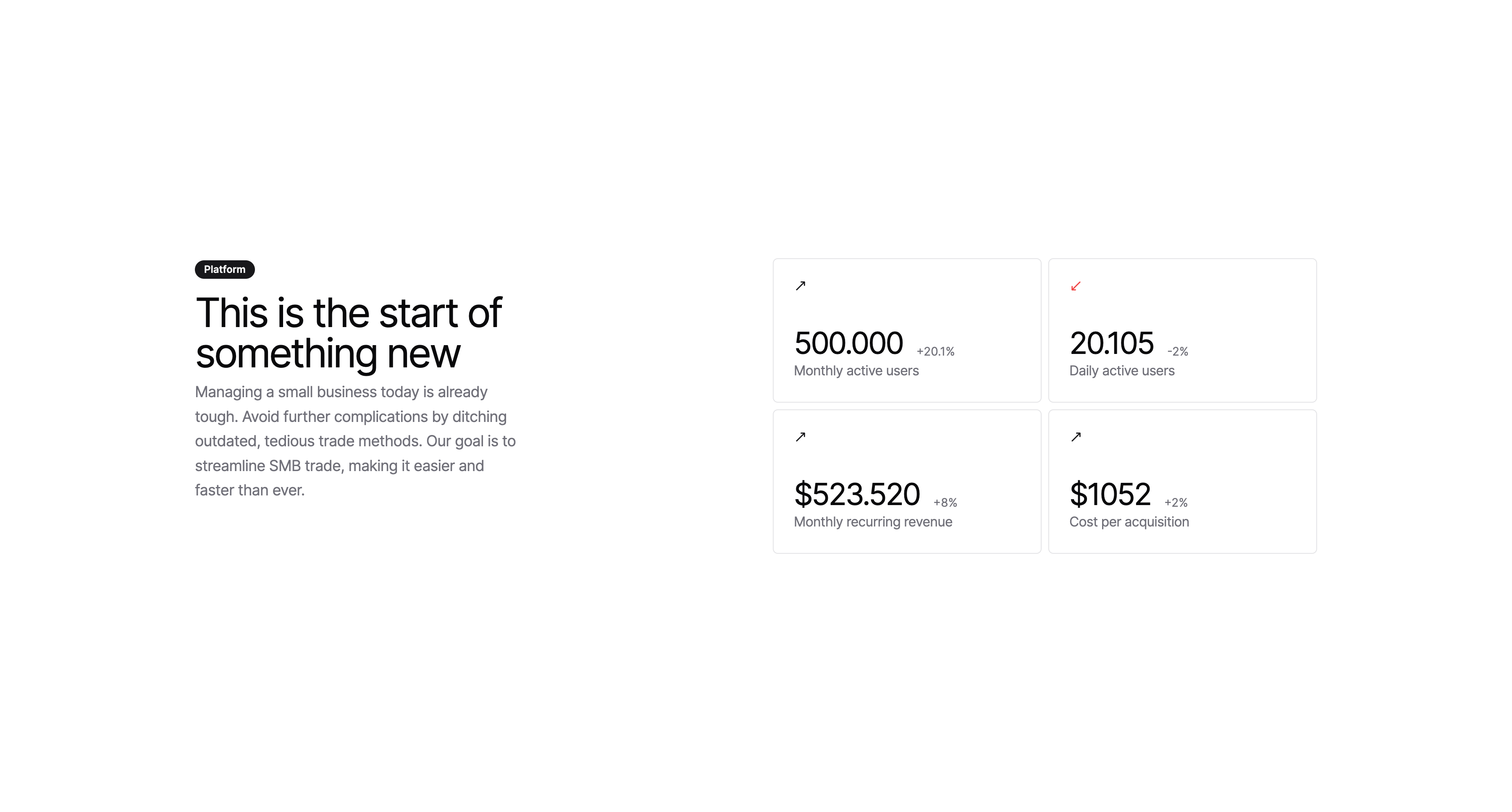Screen dimensions: 1512x812
Task: Click the Monthly active users label
Action: click(856, 371)
